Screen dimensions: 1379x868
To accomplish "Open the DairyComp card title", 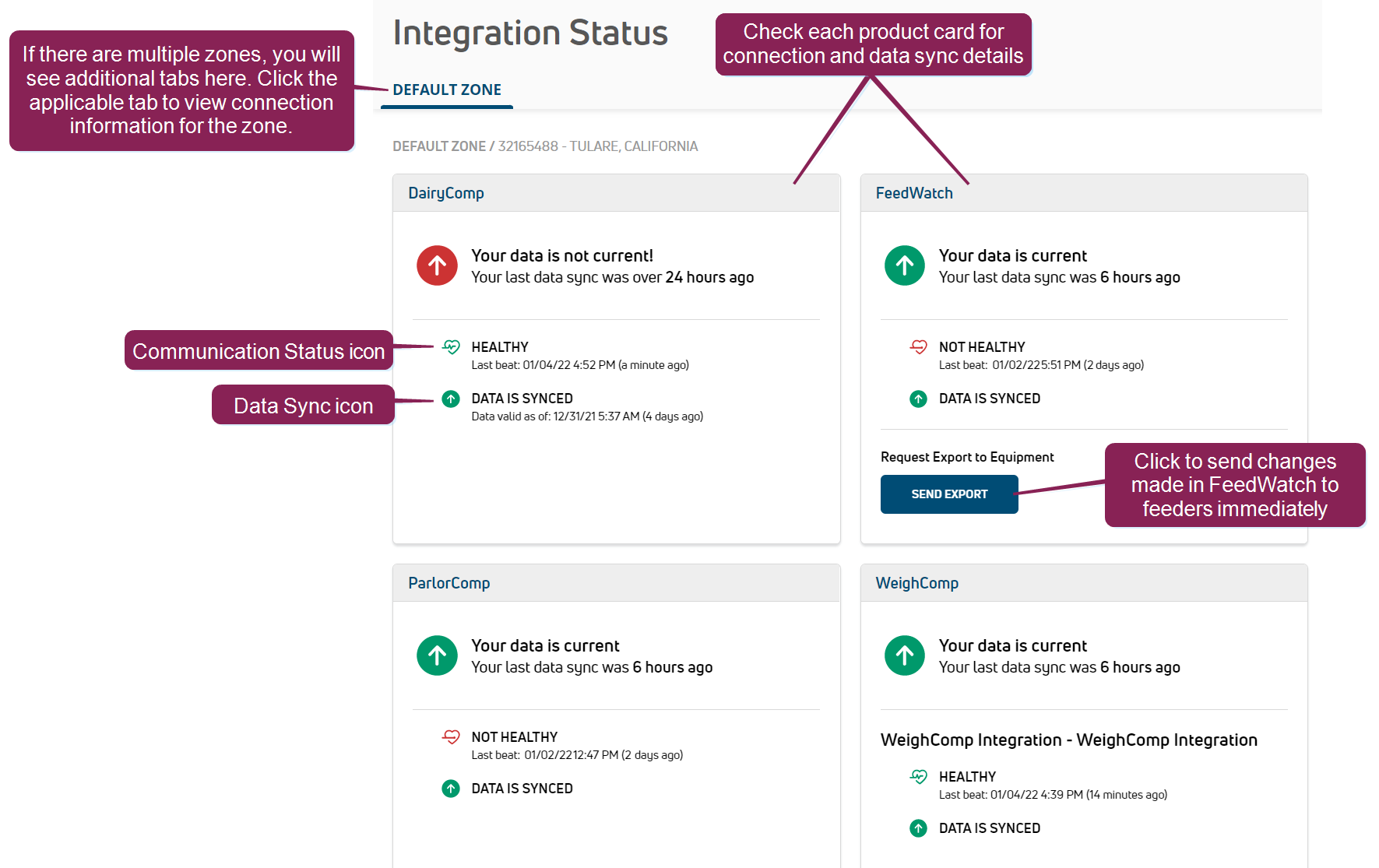I will pyautogui.click(x=446, y=193).
